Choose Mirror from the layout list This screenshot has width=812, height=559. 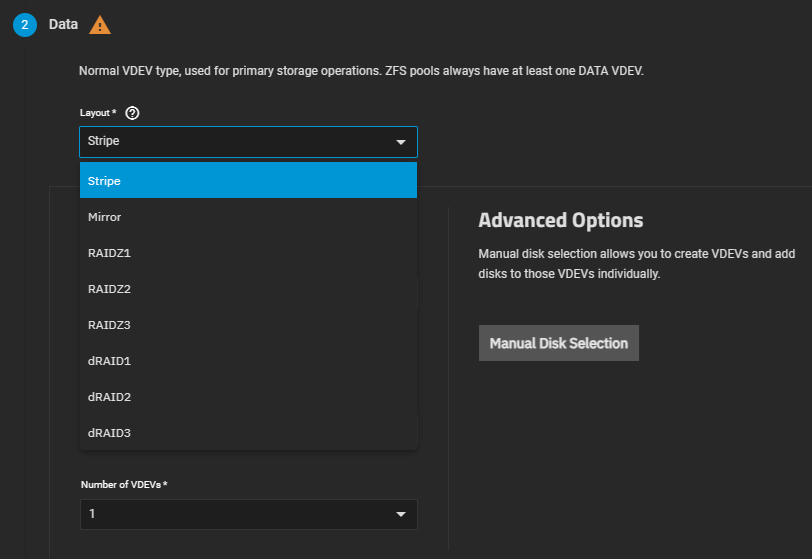click(x=248, y=217)
